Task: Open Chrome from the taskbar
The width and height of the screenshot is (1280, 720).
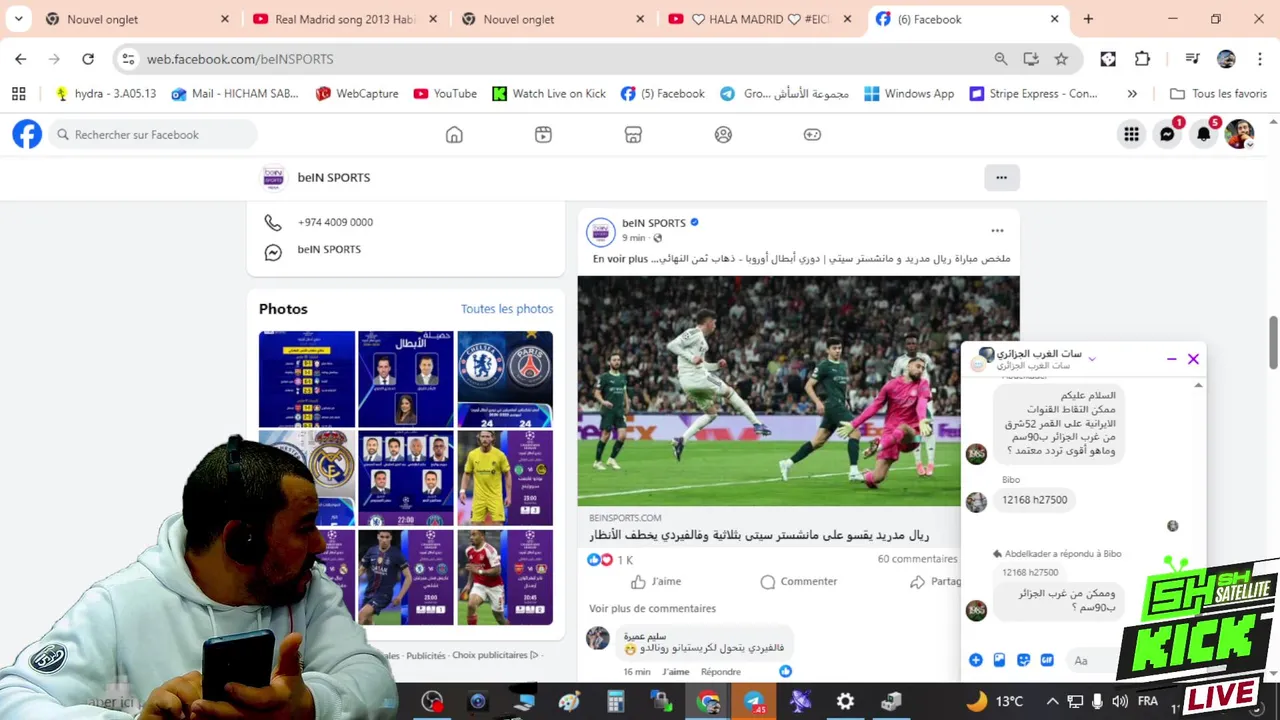Action: point(708,702)
